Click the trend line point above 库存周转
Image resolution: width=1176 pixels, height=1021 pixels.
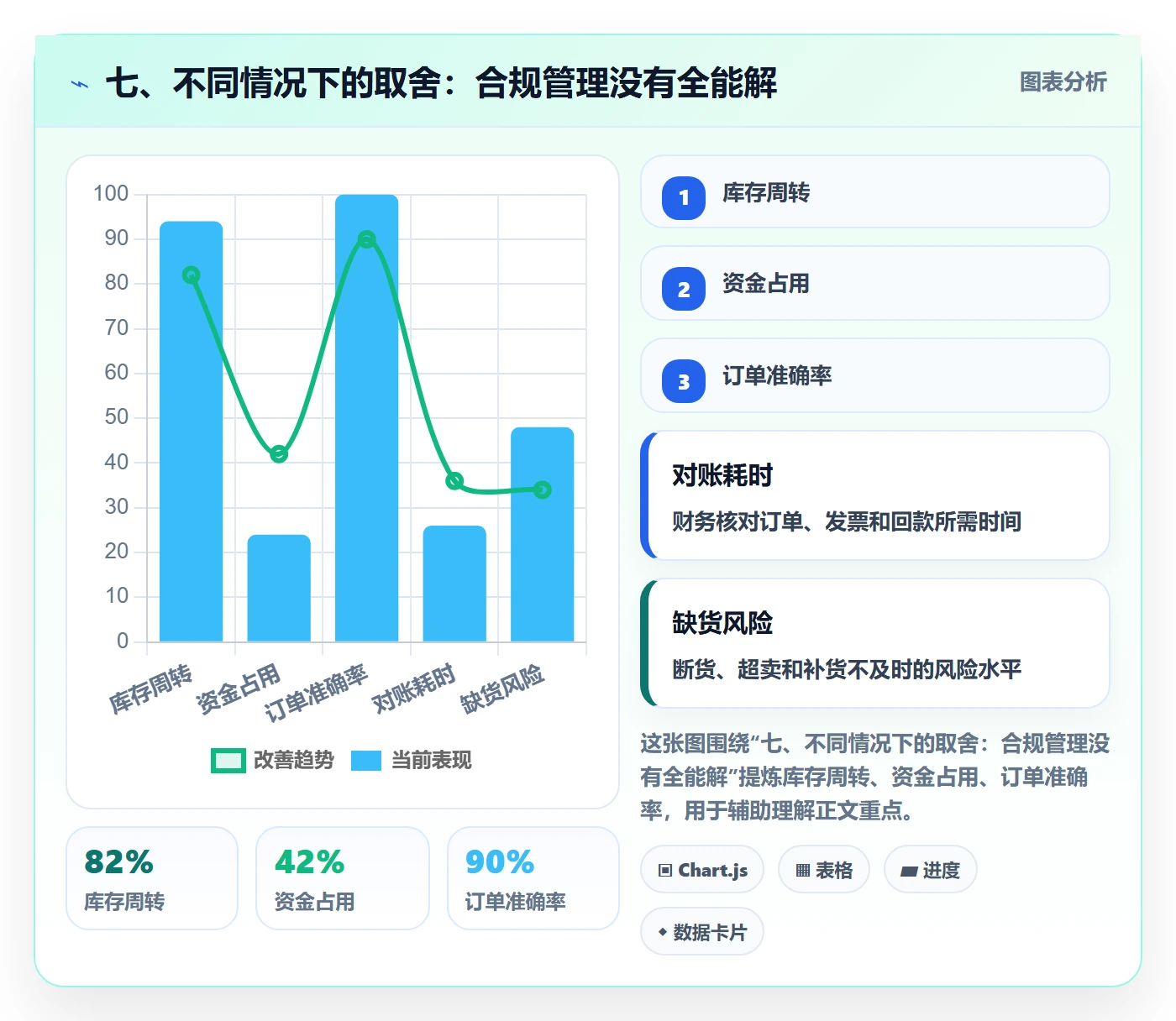192,275
